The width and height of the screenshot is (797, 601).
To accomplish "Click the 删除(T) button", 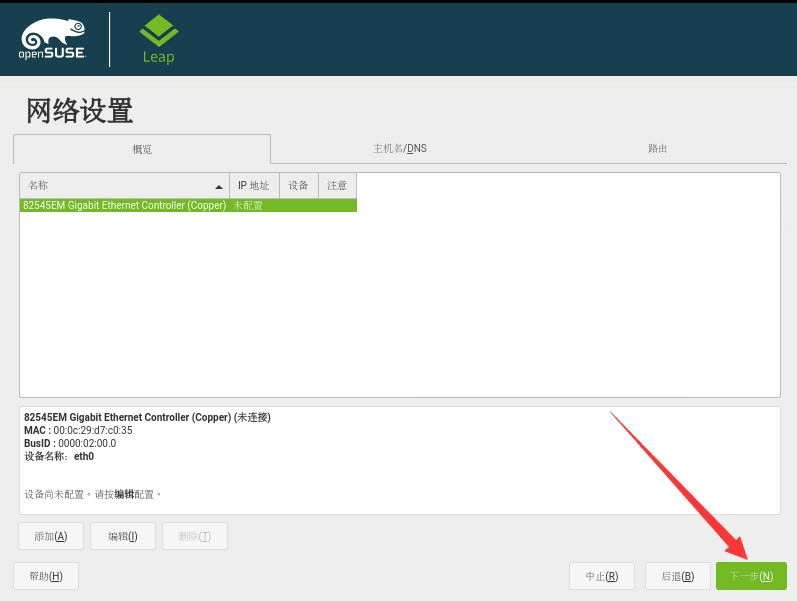I will click(x=195, y=536).
